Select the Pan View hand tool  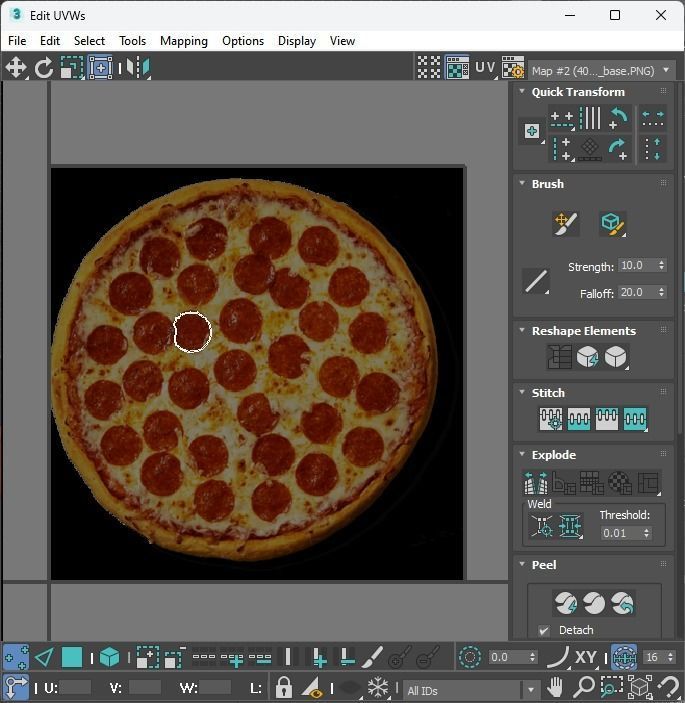pos(555,687)
